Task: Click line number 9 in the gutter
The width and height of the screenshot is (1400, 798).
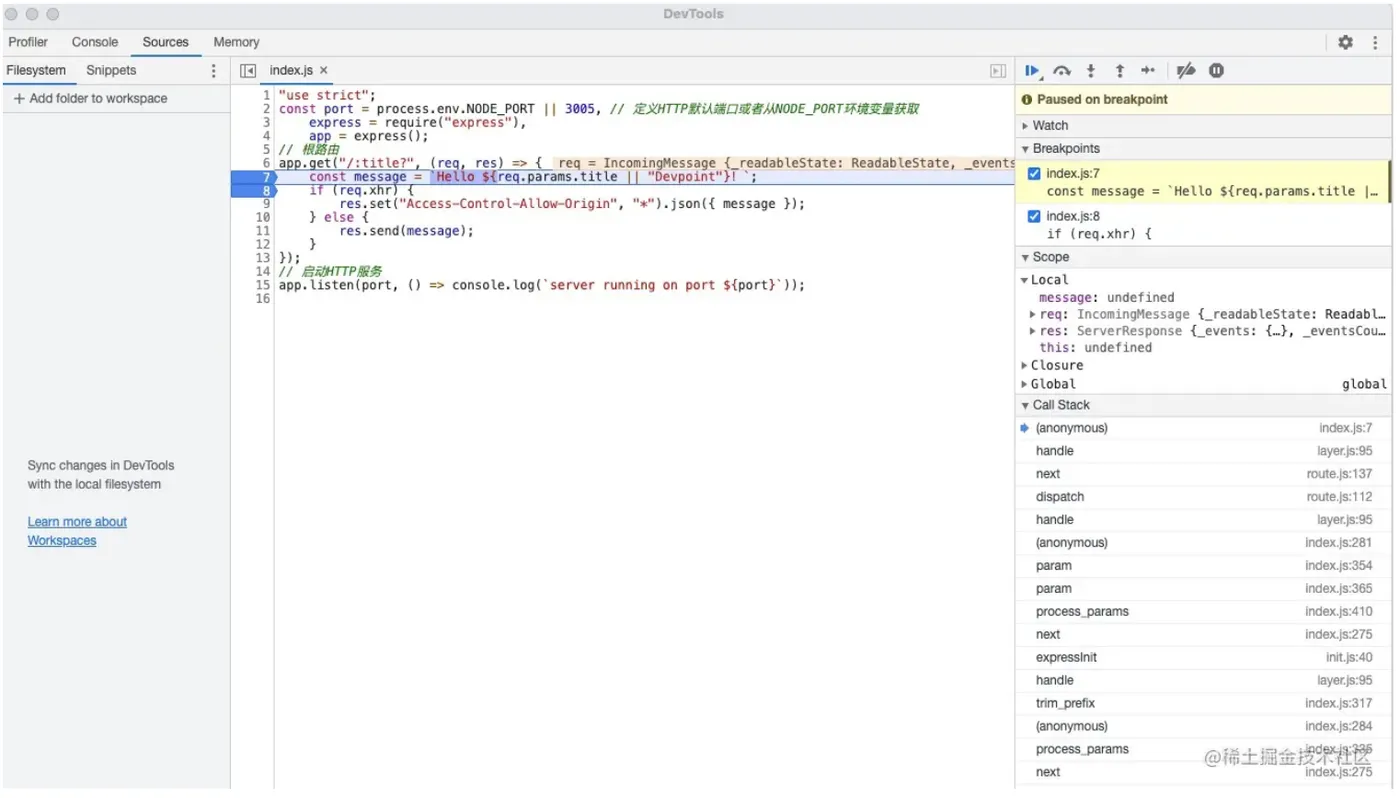Action: [266, 204]
